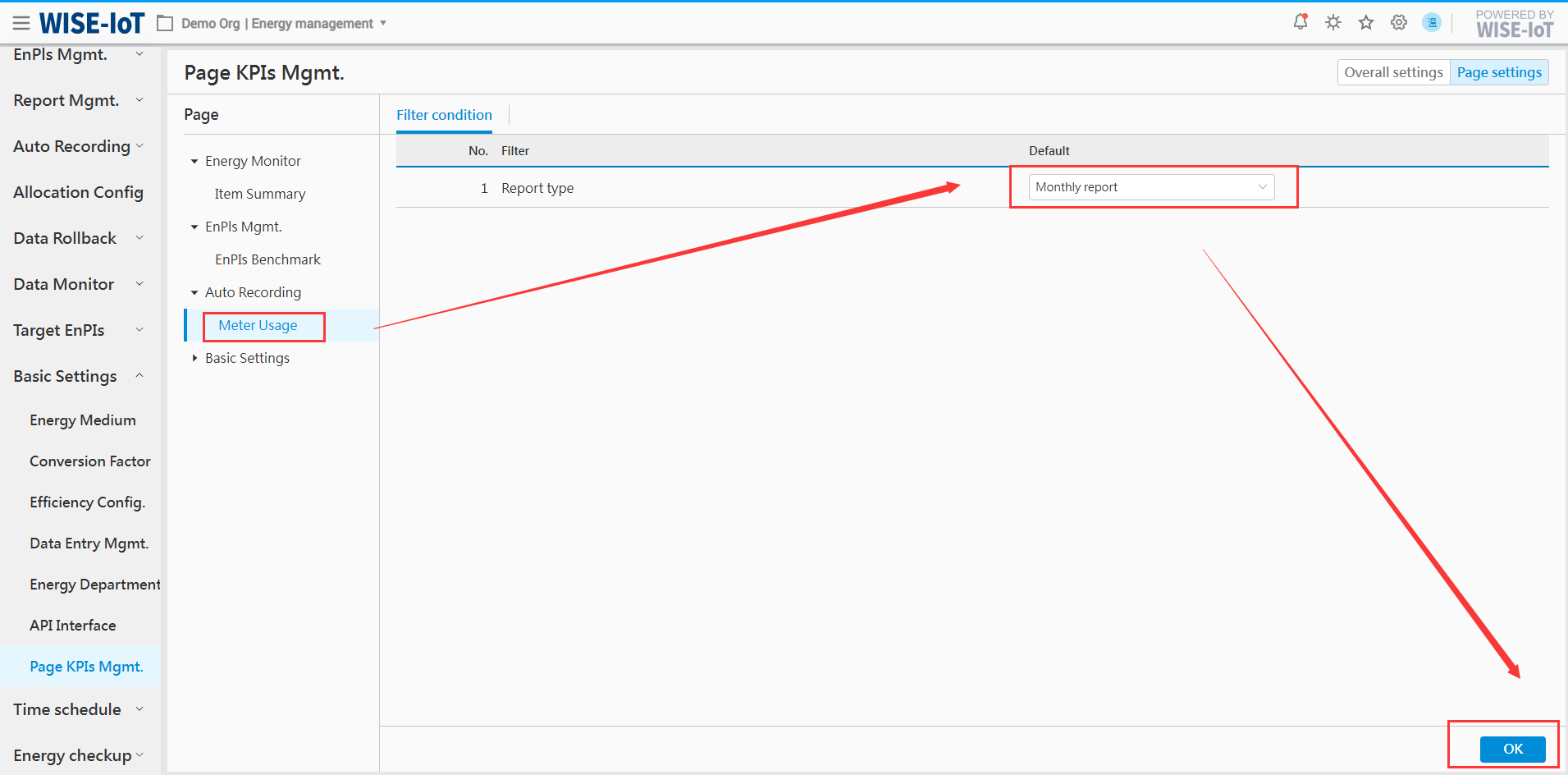
Task: Click the WISE-IoT logo
Action: click(x=92, y=24)
